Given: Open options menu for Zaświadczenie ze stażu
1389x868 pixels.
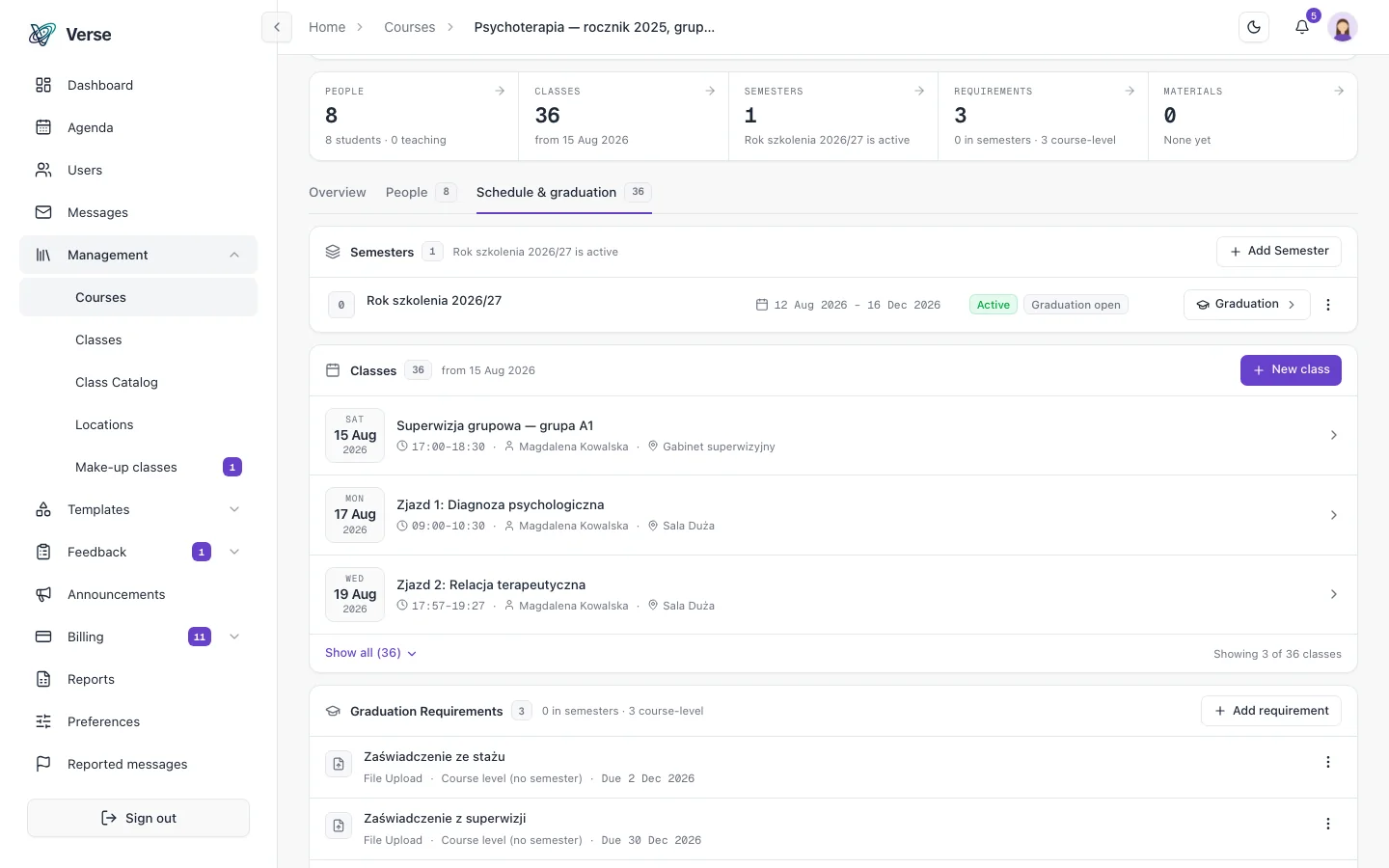Looking at the screenshot, I should click(1328, 762).
